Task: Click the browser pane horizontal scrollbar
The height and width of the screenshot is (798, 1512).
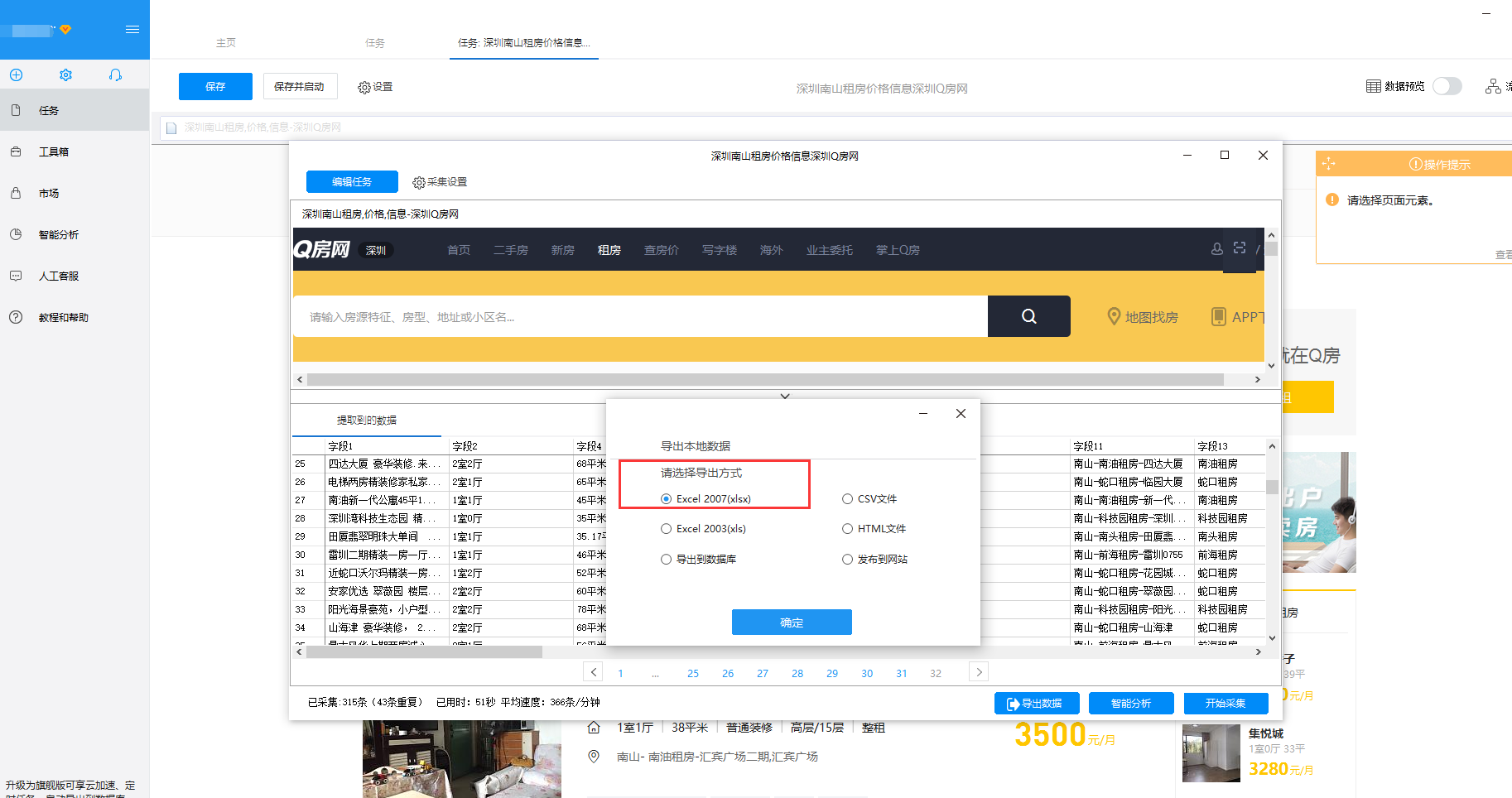Action: [x=765, y=379]
